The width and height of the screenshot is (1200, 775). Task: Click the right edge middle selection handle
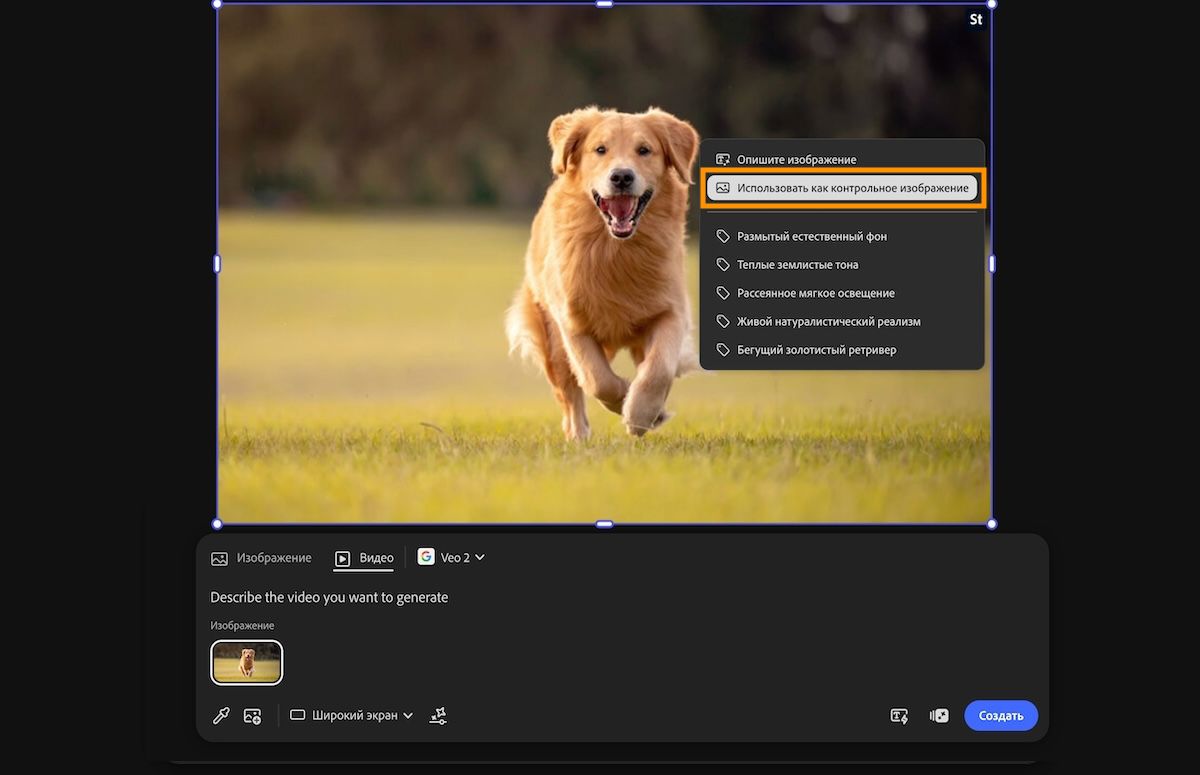point(992,264)
